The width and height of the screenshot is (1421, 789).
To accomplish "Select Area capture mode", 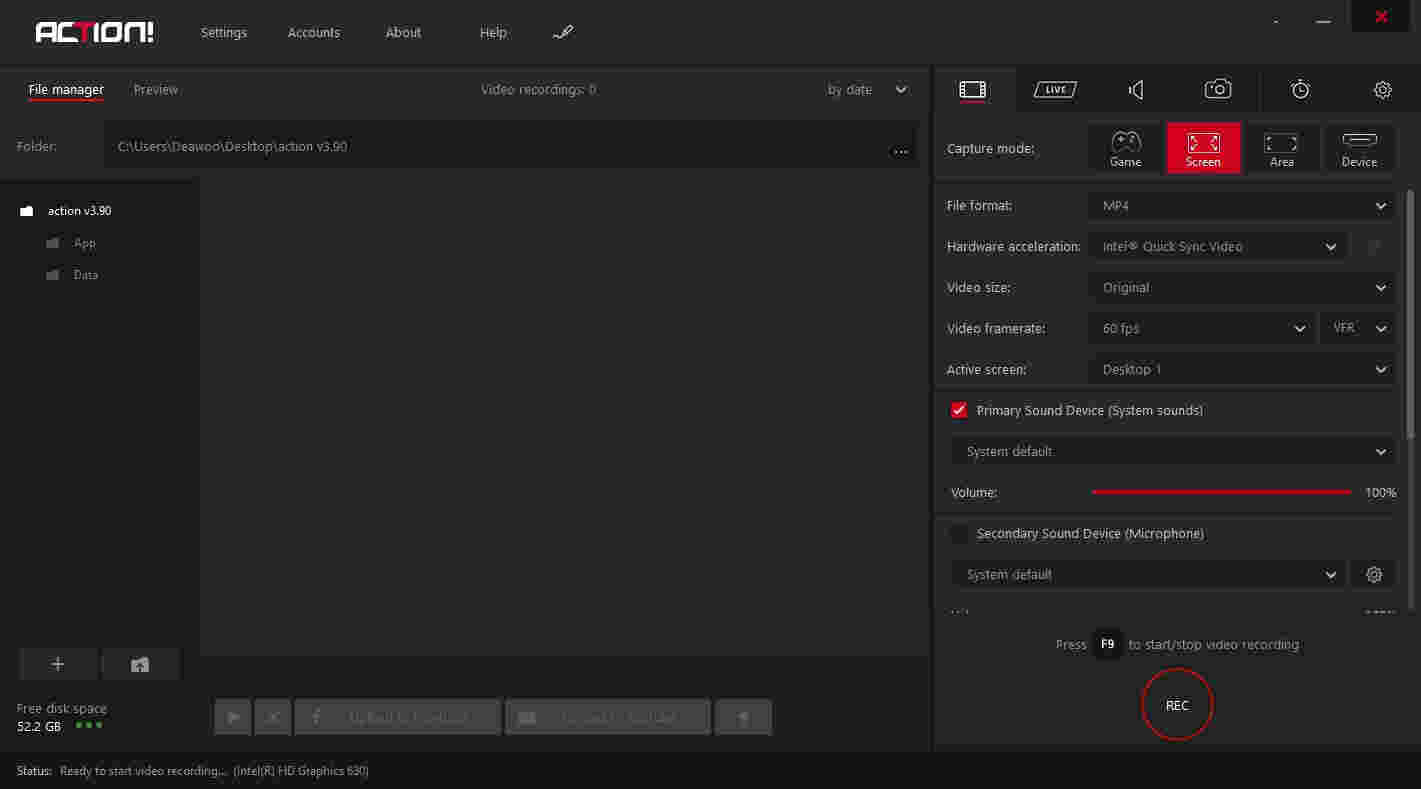I will [x=1282, y=148].
